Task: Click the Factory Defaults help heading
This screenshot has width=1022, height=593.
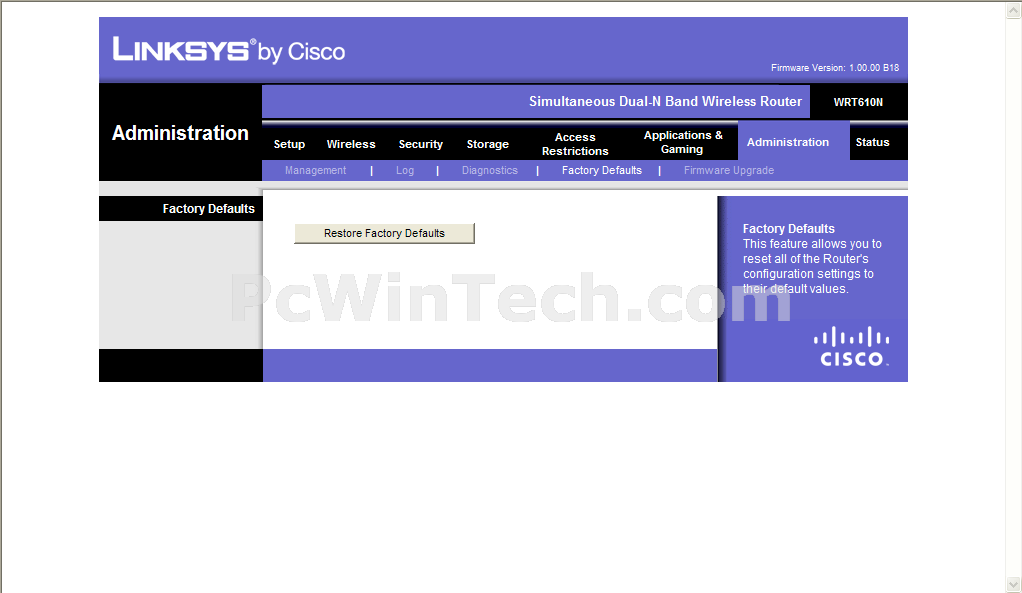Action: point(788,229)
